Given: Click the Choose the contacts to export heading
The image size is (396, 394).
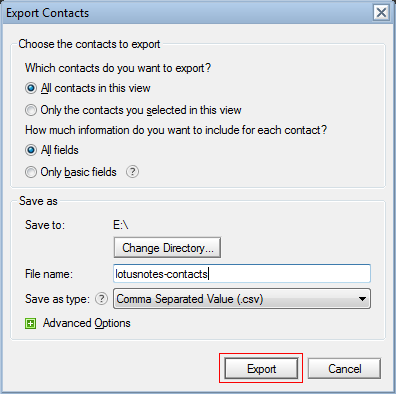Looking at the screenshot, I should [89, 44].
